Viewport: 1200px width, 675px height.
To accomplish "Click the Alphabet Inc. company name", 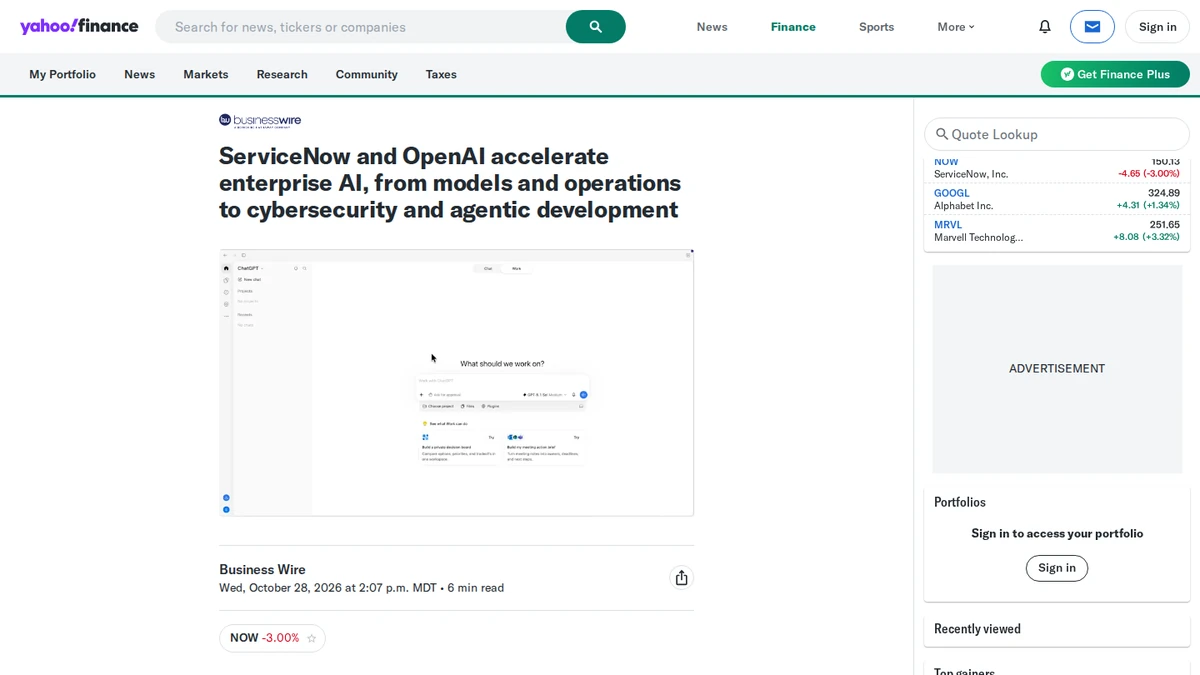I will [x=964, y=206].
